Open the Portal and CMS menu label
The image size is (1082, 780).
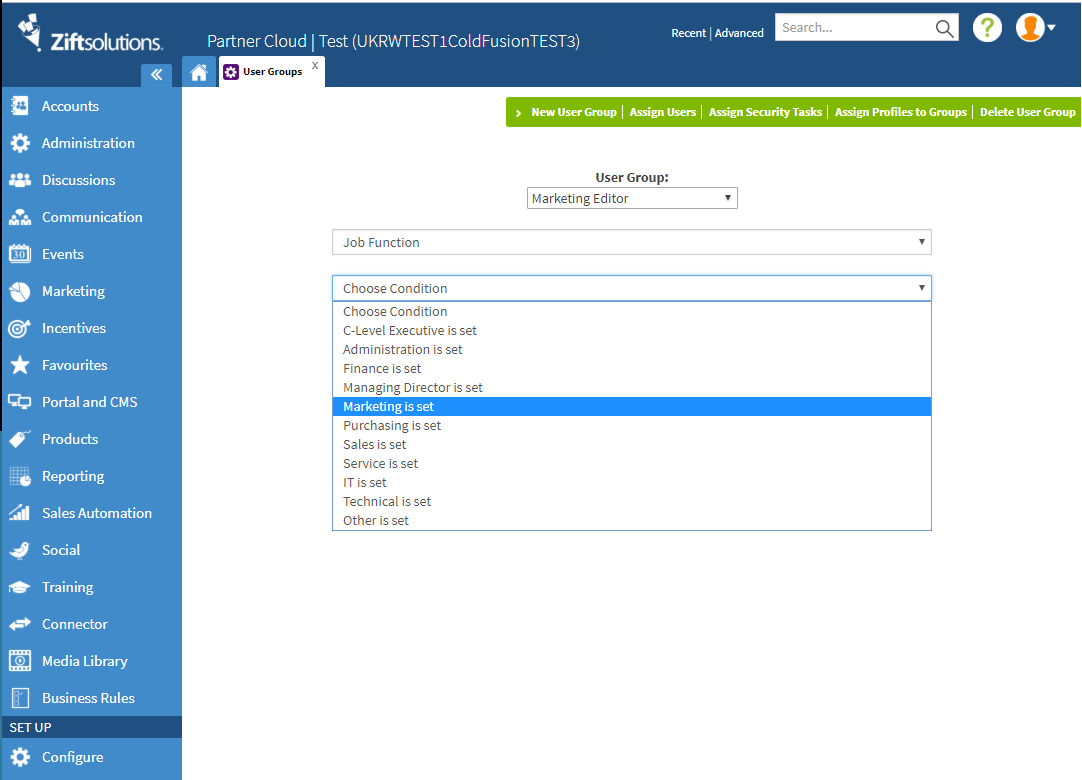click(x=90, y=402)
